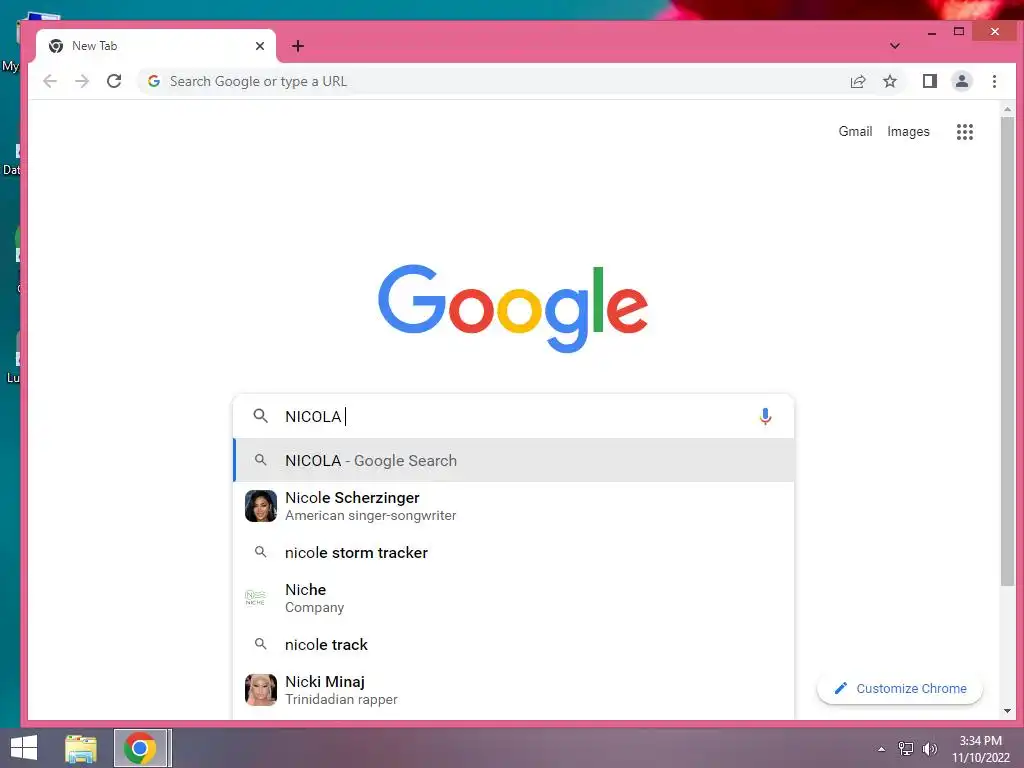The width and height of the screenshot is (1024, 768).
Task: Click the magnifier icon in search box
Action: (x=261, y=416)
